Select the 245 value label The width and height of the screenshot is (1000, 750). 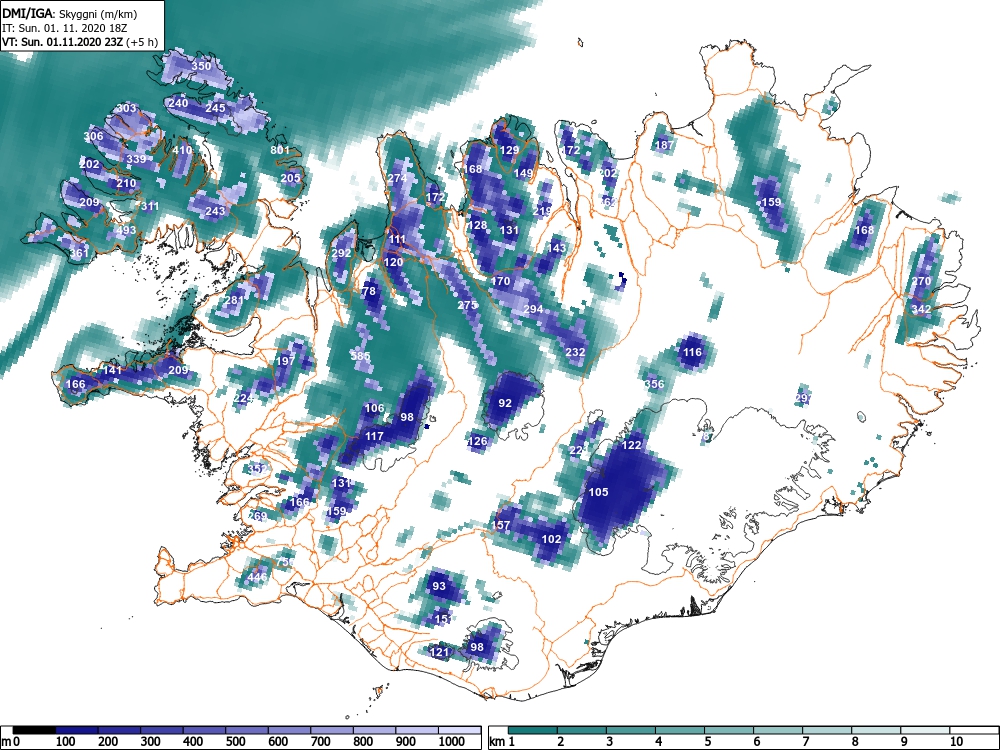coord(216,108)
